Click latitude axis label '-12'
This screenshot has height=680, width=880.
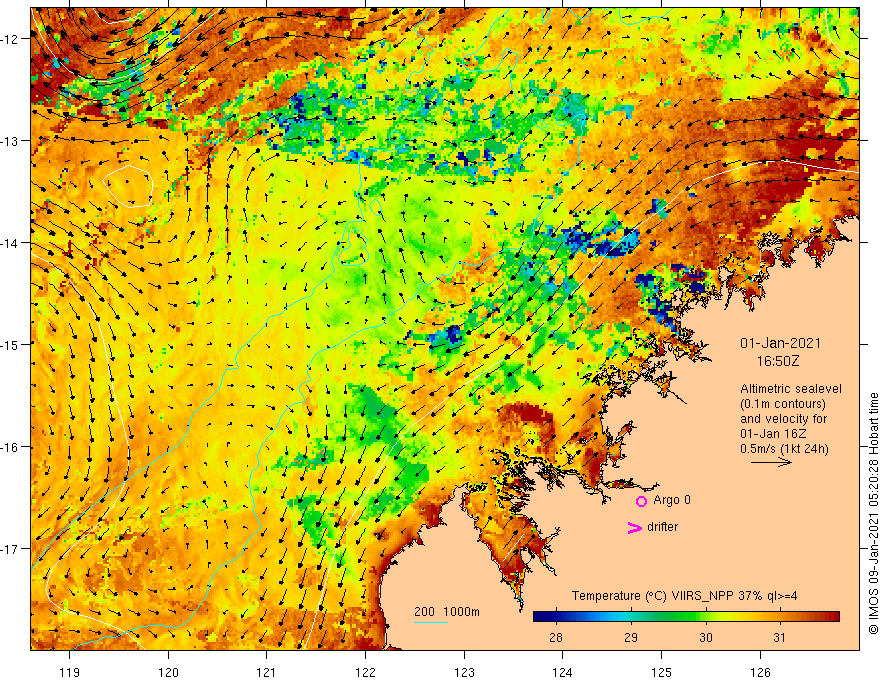click(x=11, y=39)
